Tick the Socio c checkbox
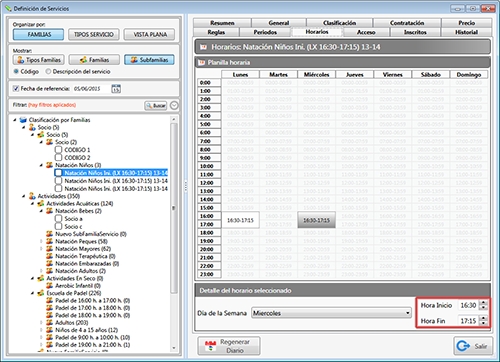 click(x=58, y=226)
